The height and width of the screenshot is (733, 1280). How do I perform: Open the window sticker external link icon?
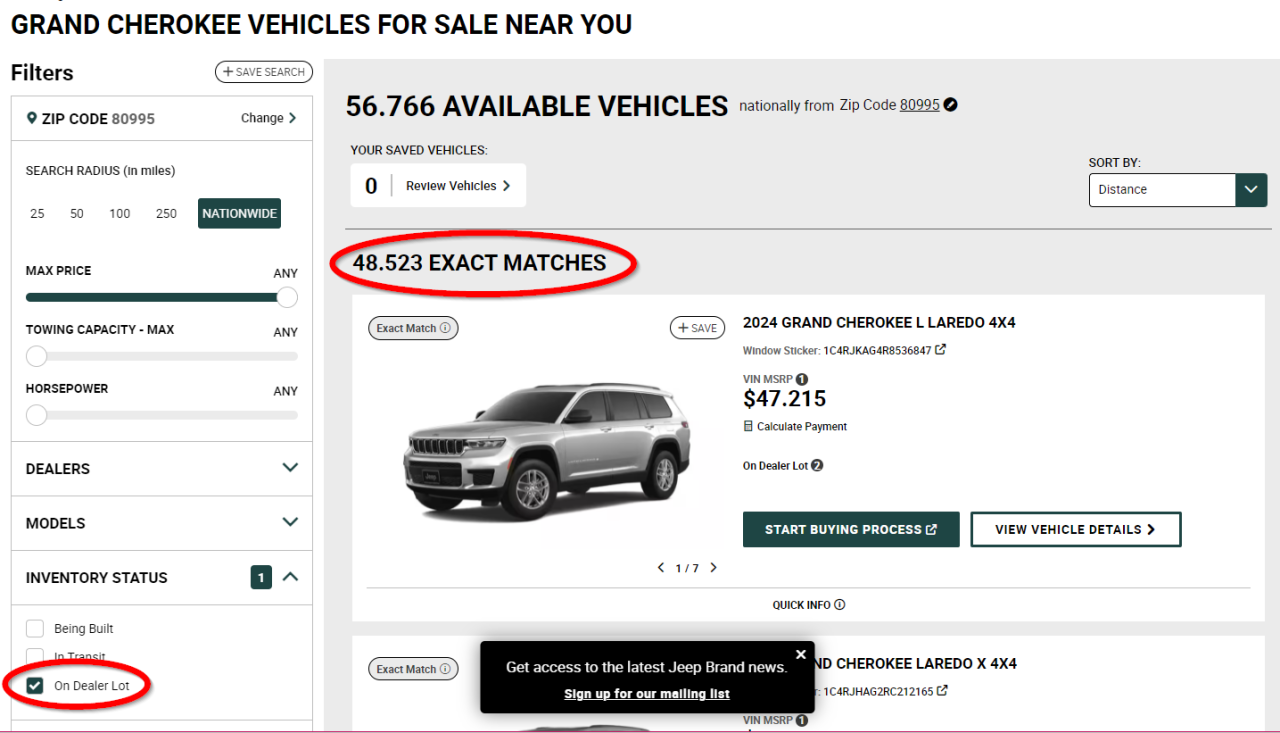pyautogui.click(x=941, y=350)
